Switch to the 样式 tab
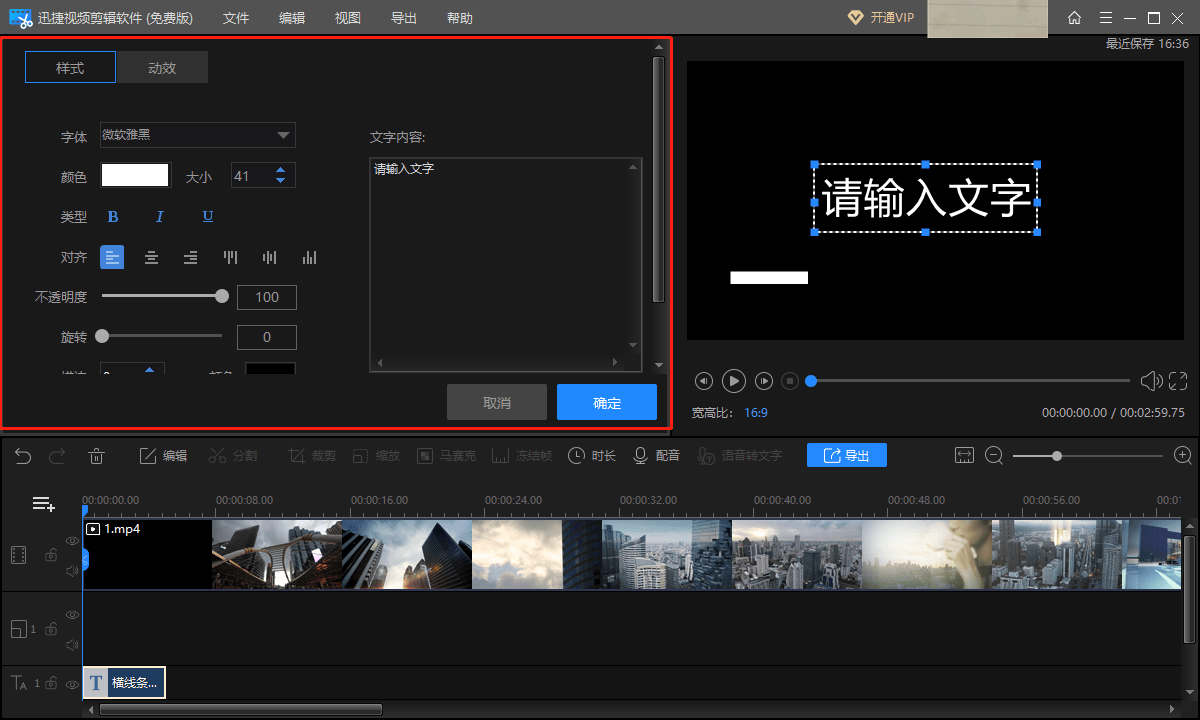 [x=70, y=67]
